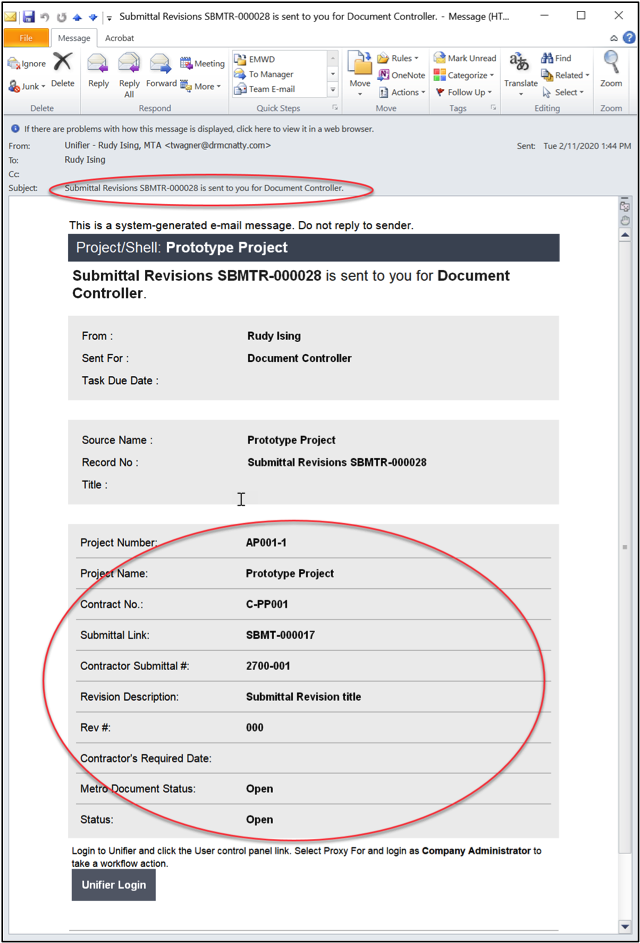Open the Move folder dropdown

pos(360,75)
